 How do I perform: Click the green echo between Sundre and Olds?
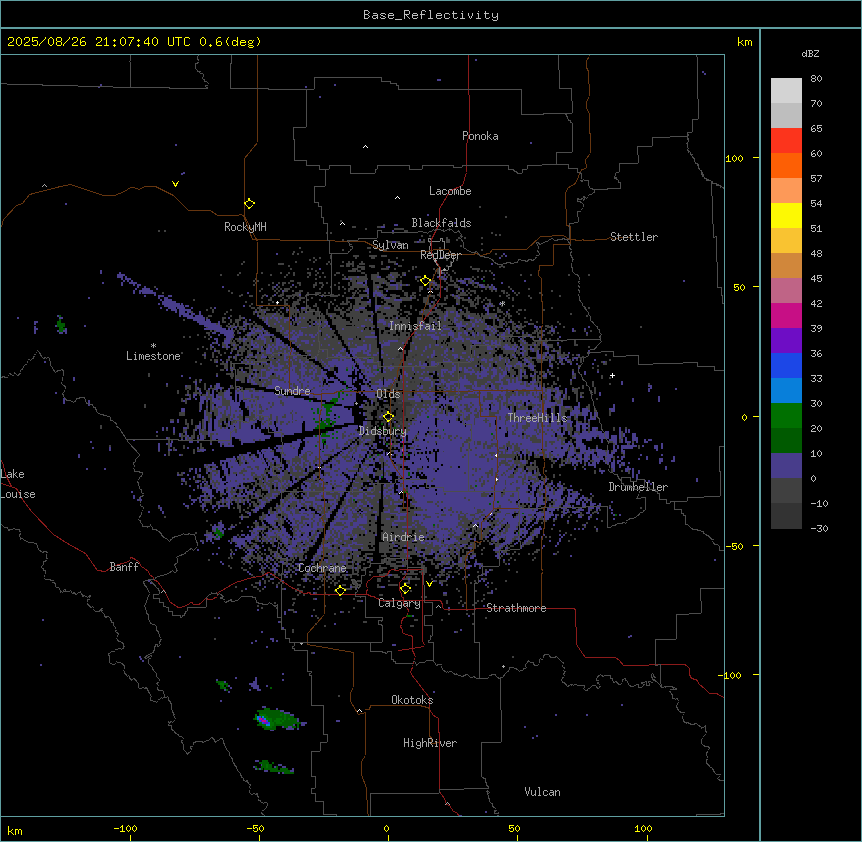tap(327, 417)
